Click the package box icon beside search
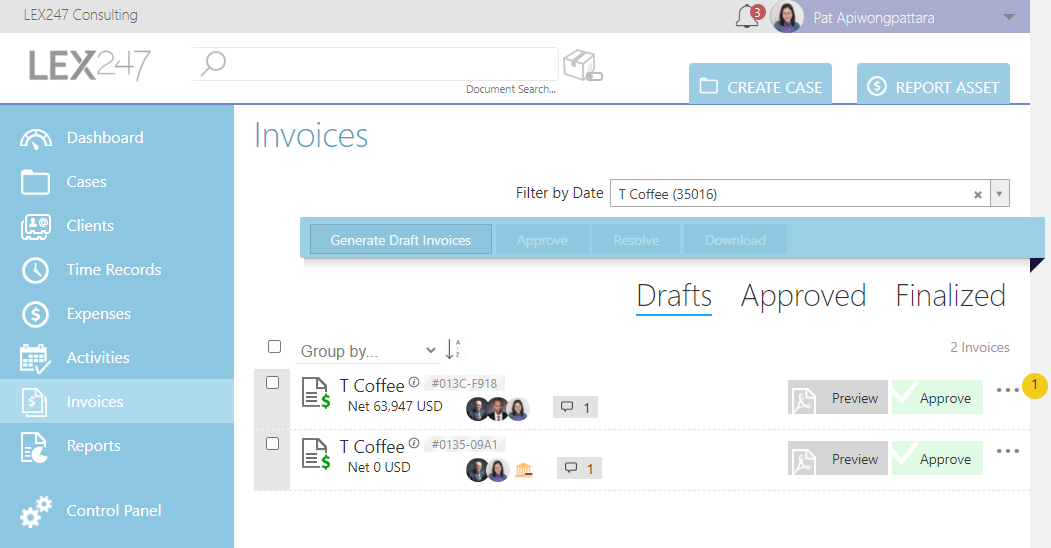The image size is (1051, 548). tap(582, 66)
